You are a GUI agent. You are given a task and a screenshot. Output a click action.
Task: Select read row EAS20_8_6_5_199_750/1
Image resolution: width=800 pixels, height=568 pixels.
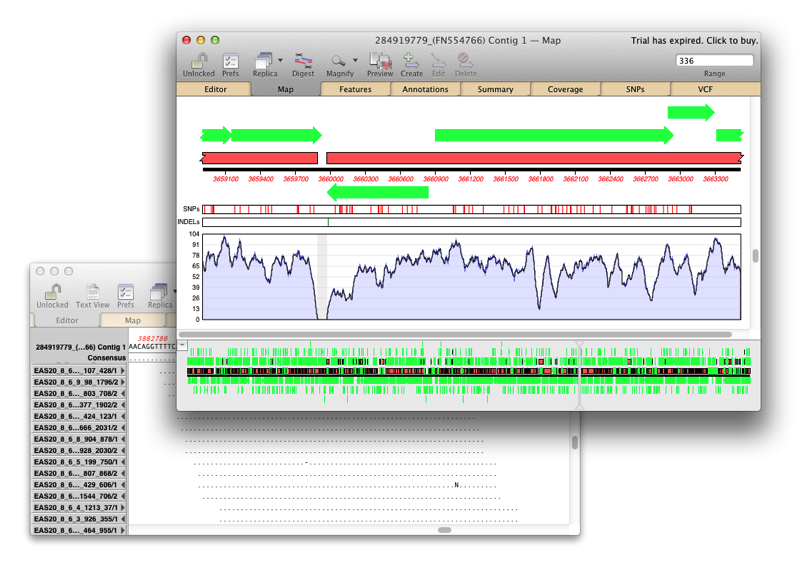79,462
